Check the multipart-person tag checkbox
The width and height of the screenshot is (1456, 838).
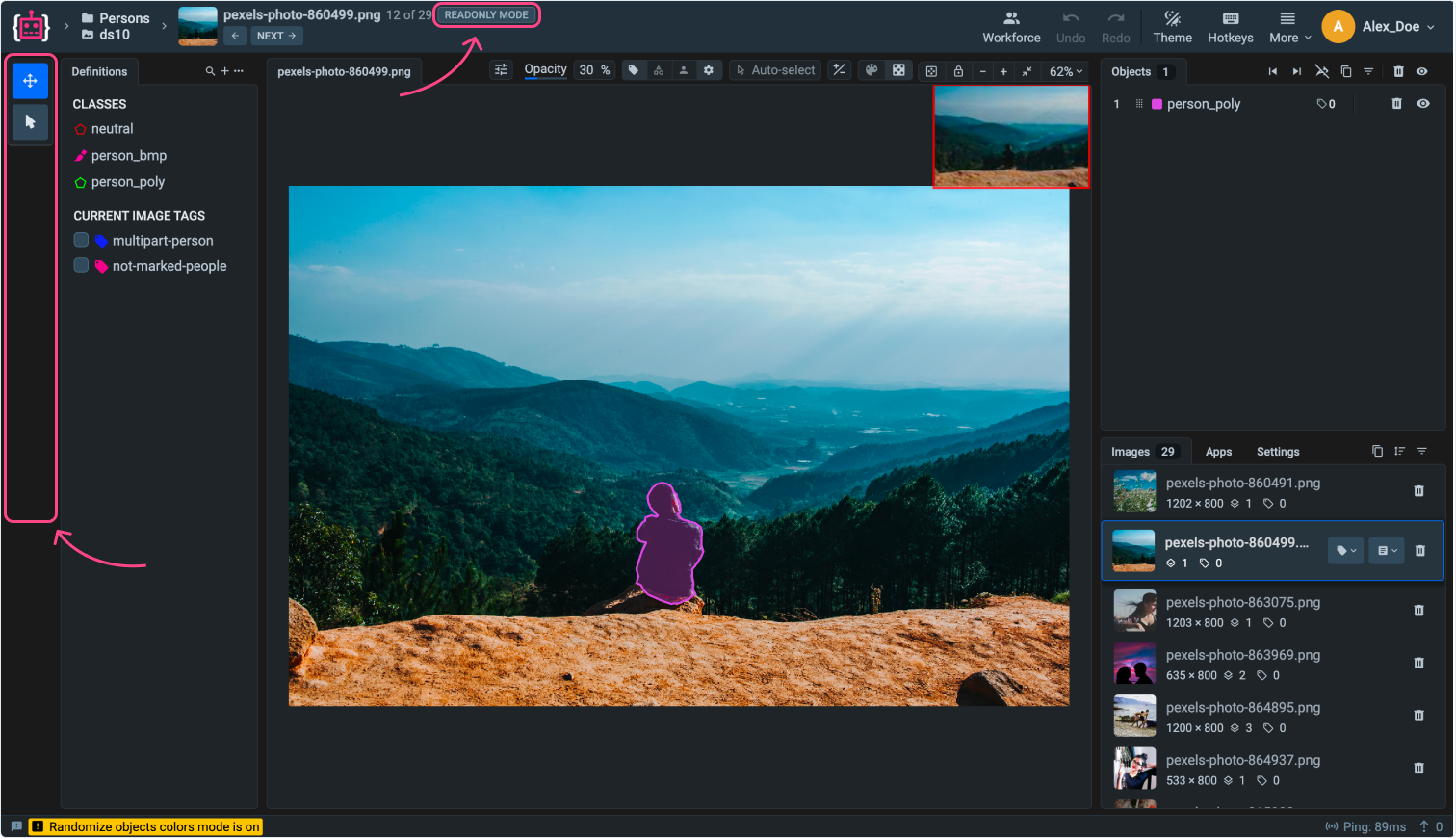pyautogui.click(x=82, y=241)
